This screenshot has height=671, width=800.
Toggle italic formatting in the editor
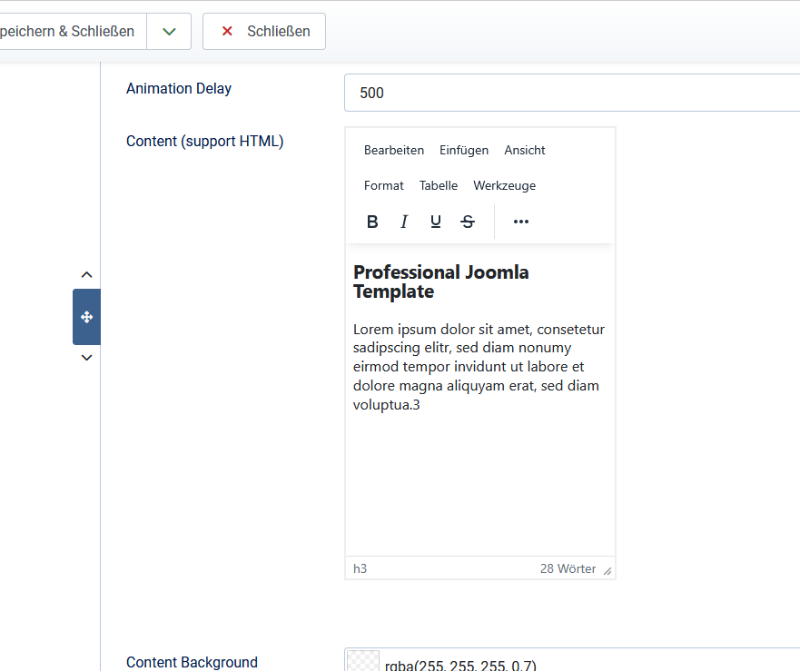point(404,222)
